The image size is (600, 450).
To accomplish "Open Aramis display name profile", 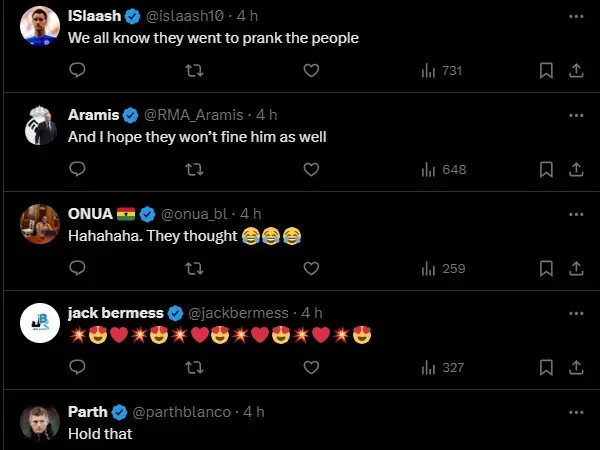I will click(94, 115).
